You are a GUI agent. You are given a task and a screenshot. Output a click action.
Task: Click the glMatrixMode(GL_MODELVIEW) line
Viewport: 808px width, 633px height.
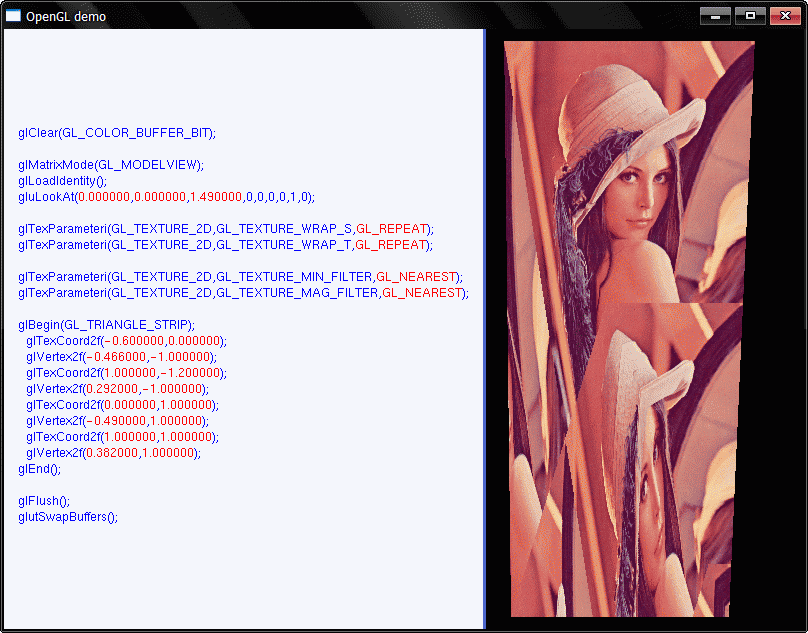click(111, 165)
